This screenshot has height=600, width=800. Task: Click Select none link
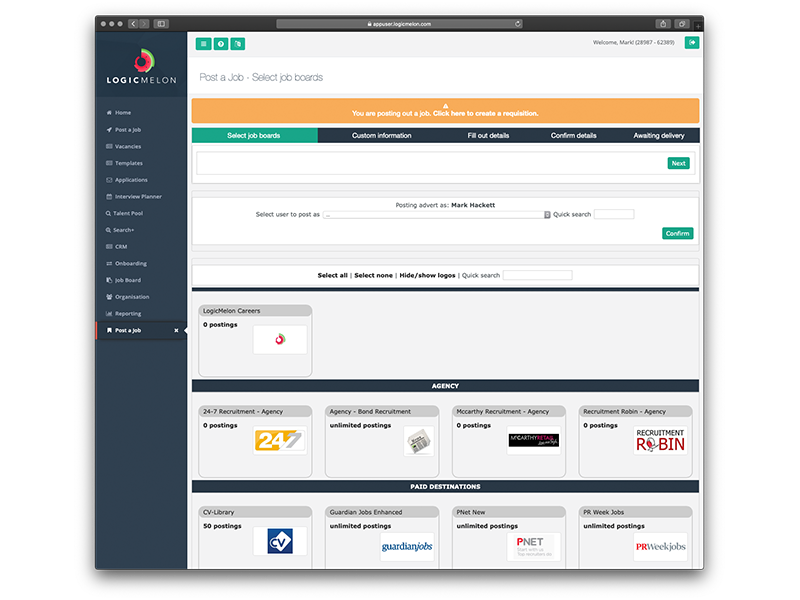coord(373,276)
